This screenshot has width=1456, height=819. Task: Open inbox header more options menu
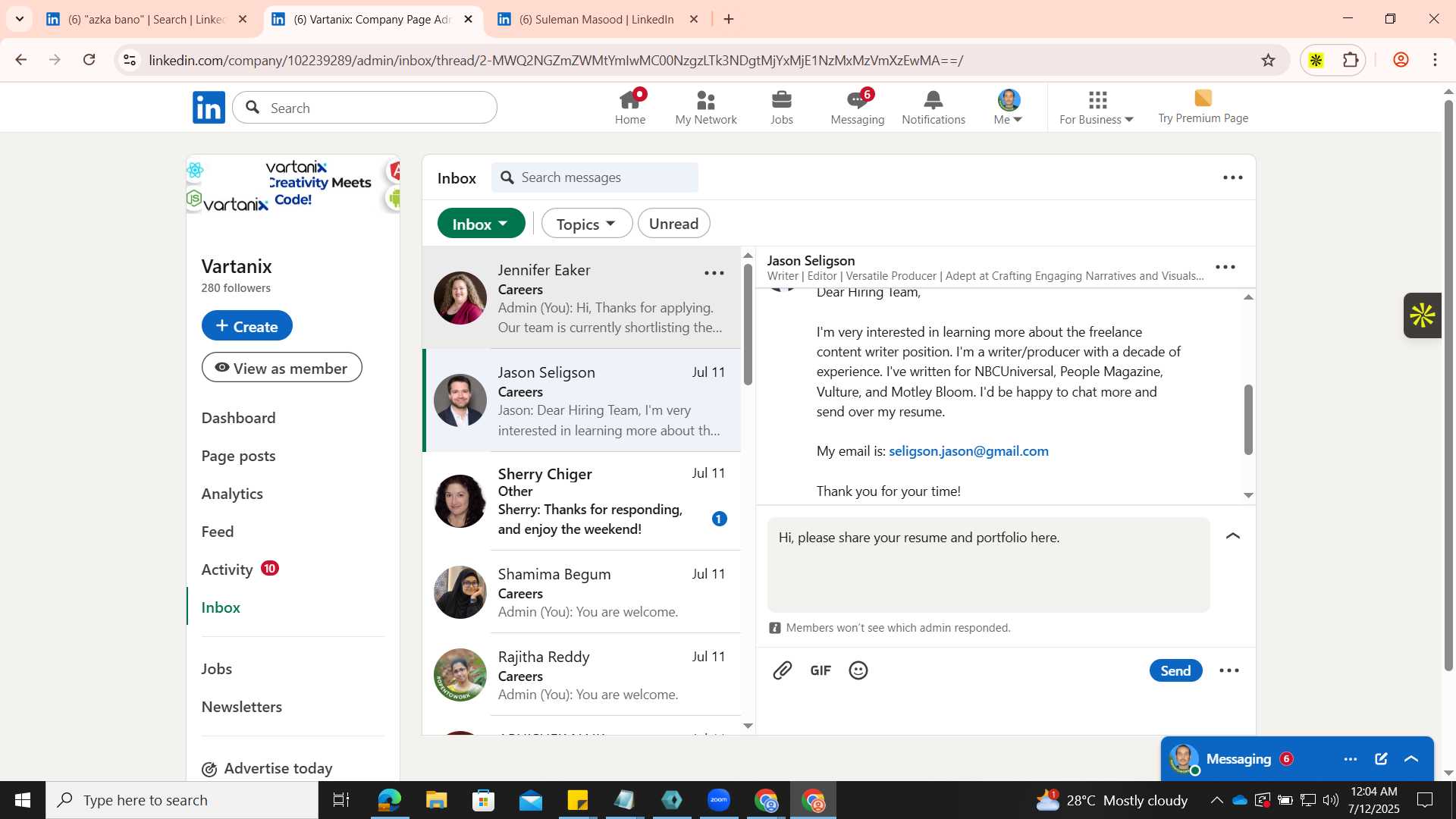coord(1233,177)
